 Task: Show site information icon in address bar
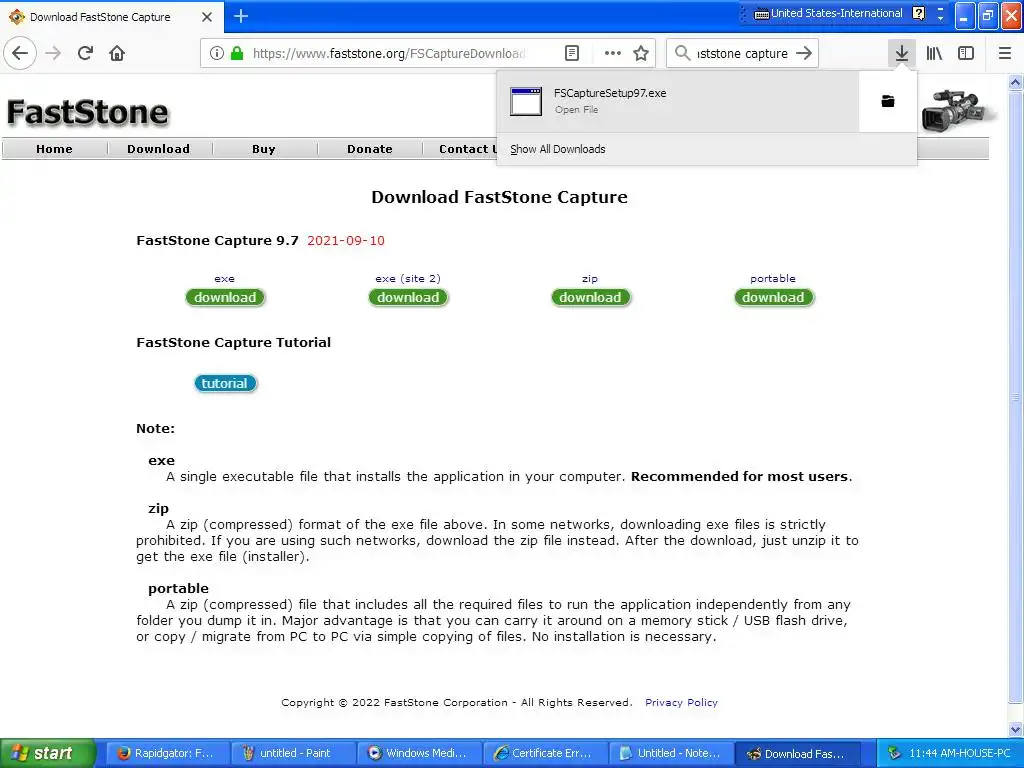click(217, 53)
